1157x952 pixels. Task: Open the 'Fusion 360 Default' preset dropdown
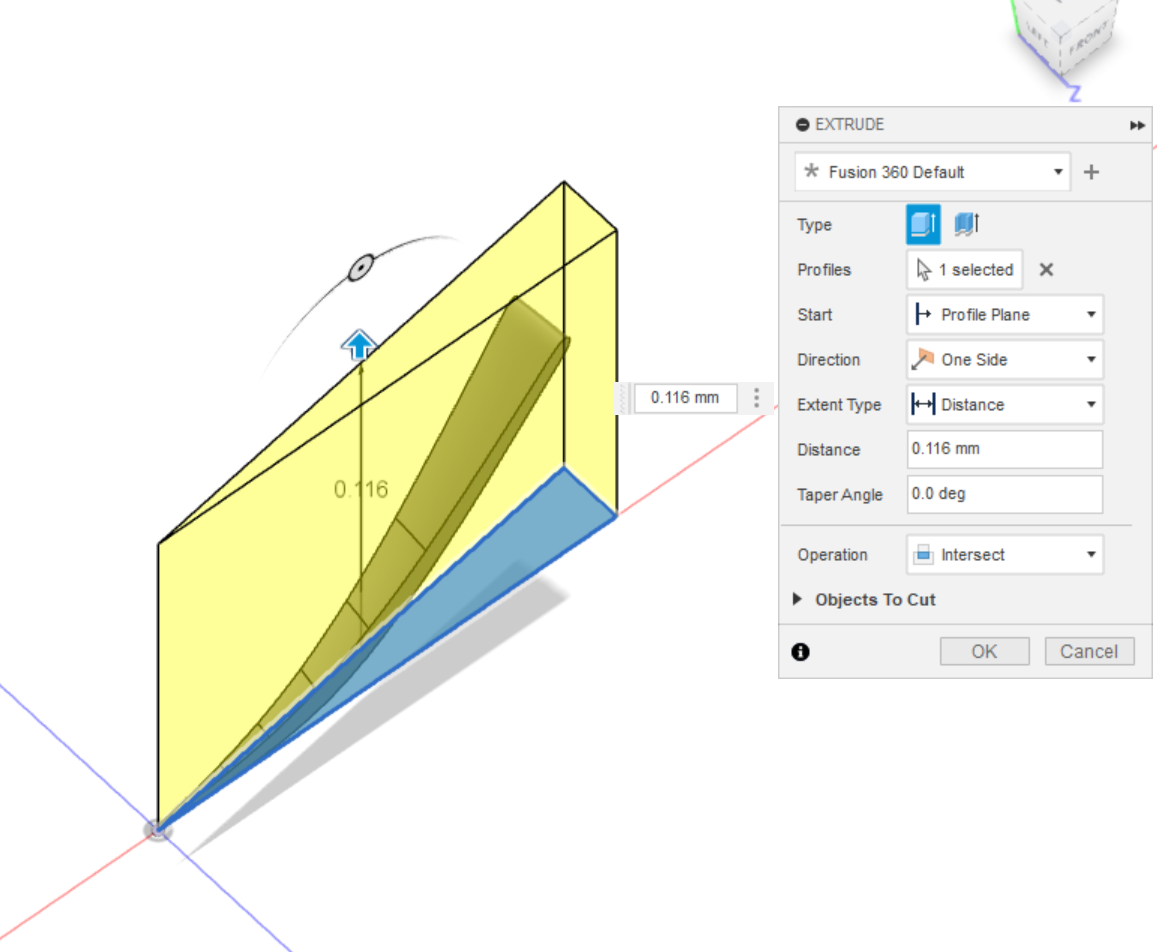[932, 172]
